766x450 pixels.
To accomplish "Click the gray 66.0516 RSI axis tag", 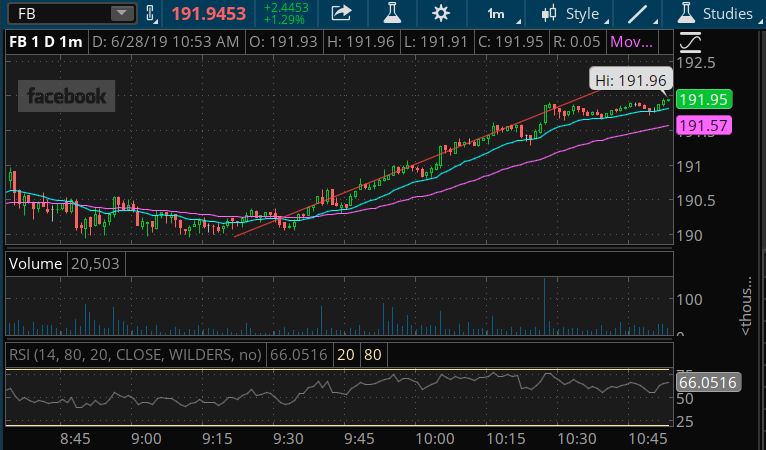I will (x=708, y=382).
